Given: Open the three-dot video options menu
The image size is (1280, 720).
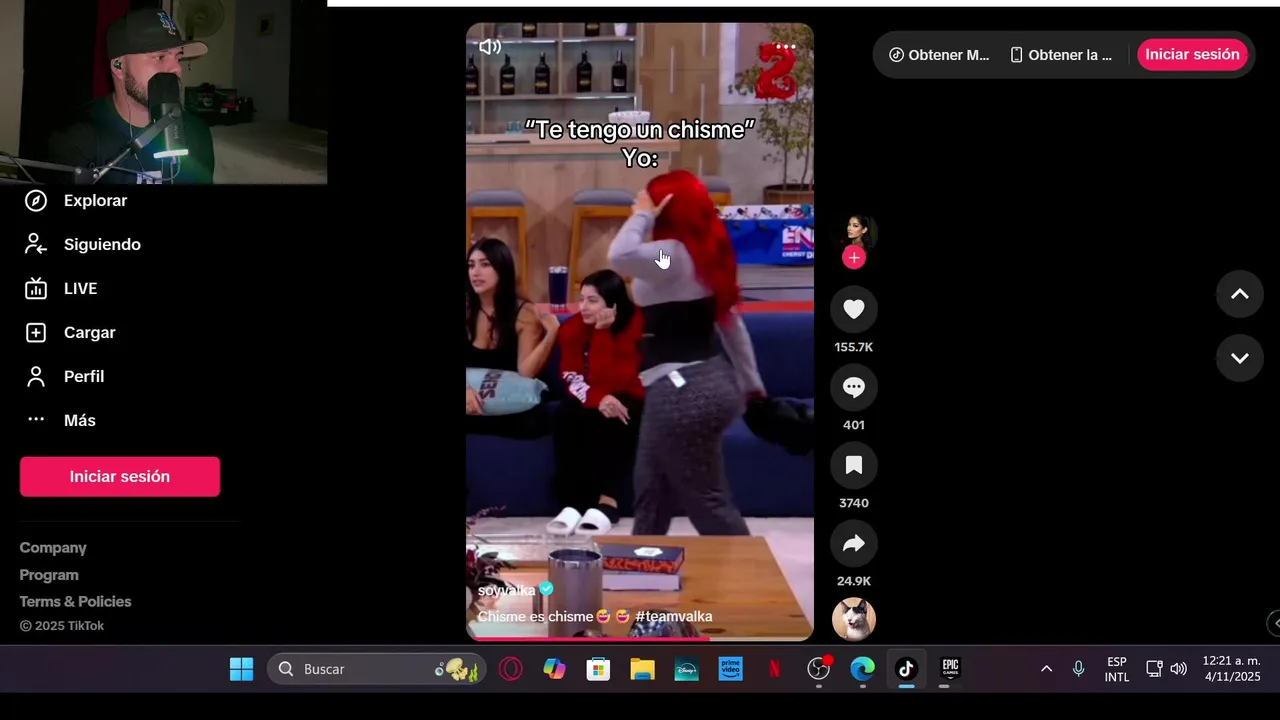Looking at the screenshot, I should click(x=786, y=47).
